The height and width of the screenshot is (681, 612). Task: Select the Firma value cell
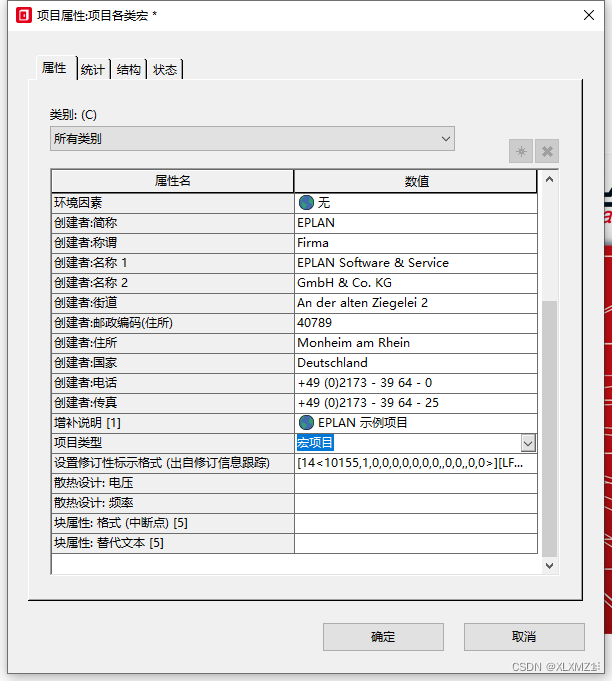click(x=416, y=243)
